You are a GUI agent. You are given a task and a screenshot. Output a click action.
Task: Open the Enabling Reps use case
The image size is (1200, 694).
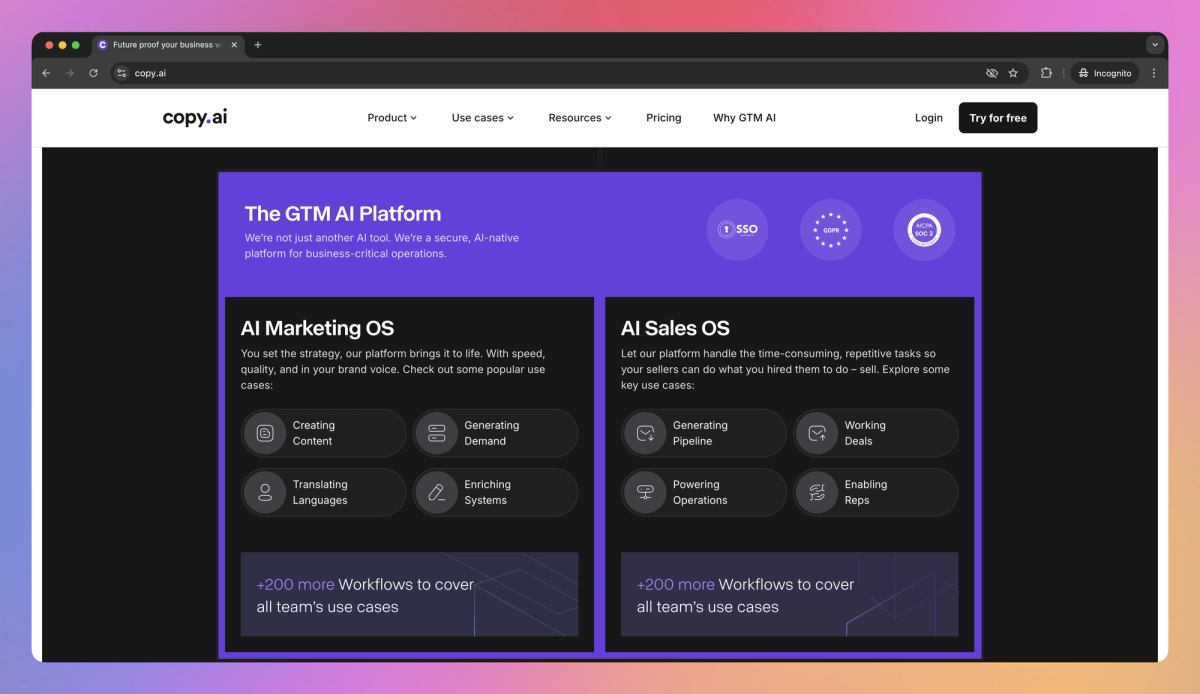pyautogui.click(x=876, y=492)
